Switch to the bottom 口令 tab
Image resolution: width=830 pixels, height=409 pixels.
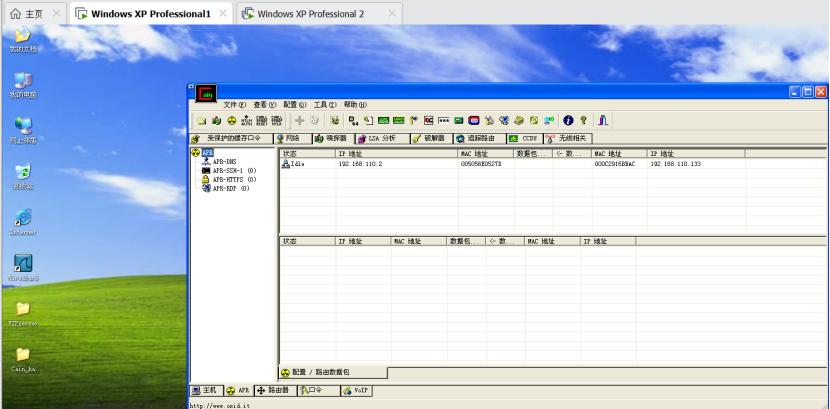[318, 390]
